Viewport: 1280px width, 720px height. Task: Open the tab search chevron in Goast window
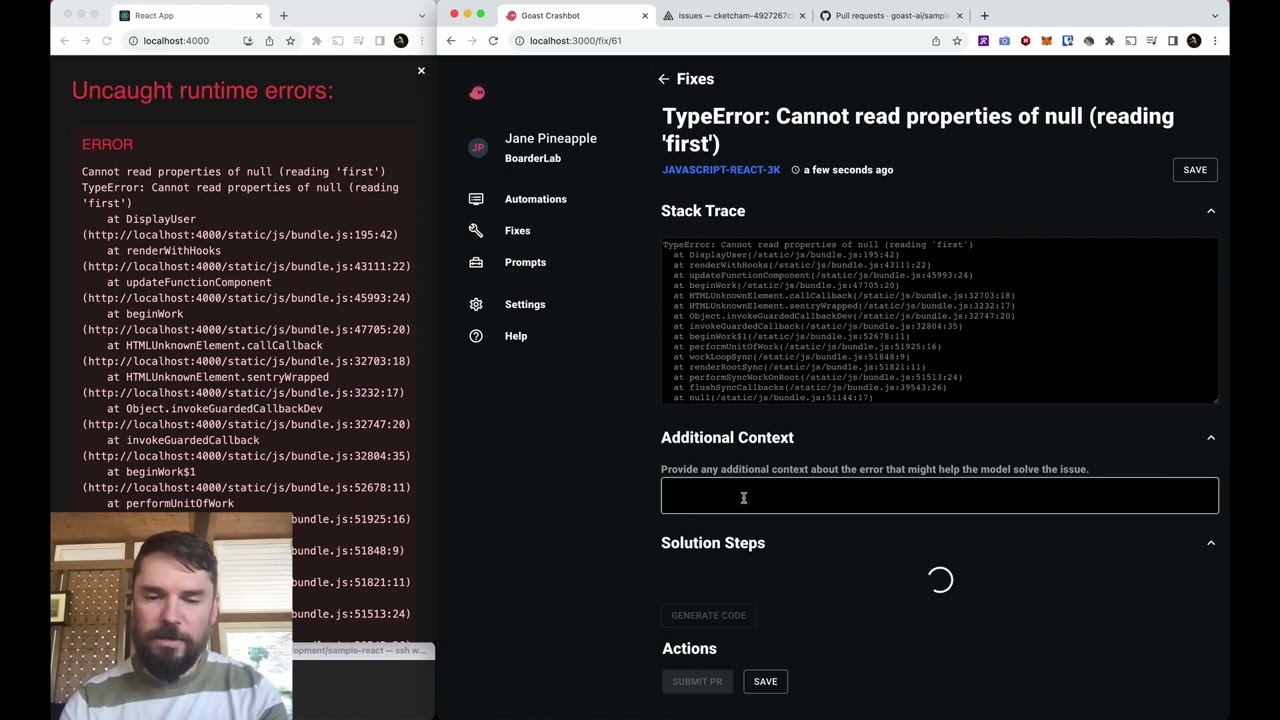pyautogui.click(x=1215, y=16)
